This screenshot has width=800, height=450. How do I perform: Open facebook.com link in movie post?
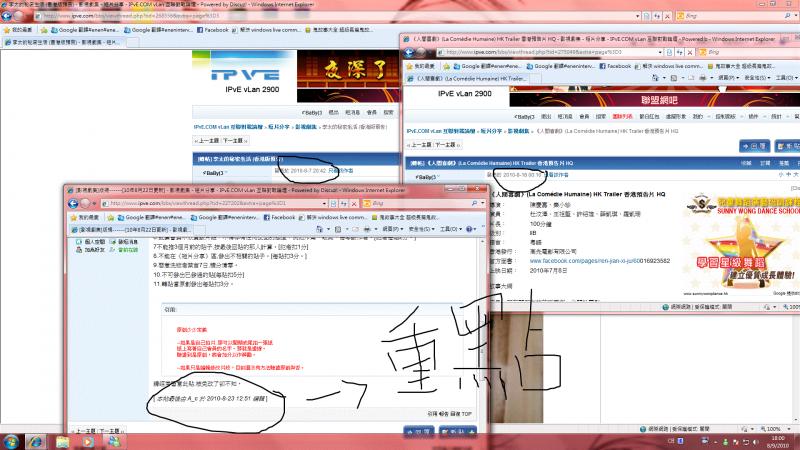(599, 261)
